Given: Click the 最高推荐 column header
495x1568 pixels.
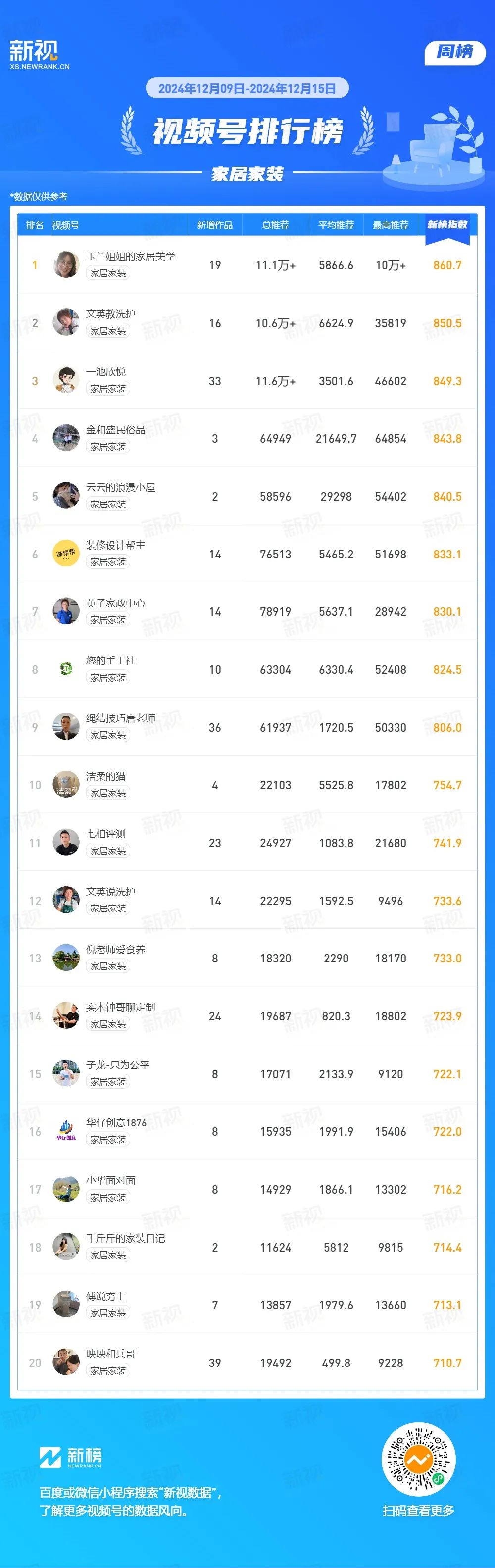Looking at the screenshot, I should pos(390,225).
